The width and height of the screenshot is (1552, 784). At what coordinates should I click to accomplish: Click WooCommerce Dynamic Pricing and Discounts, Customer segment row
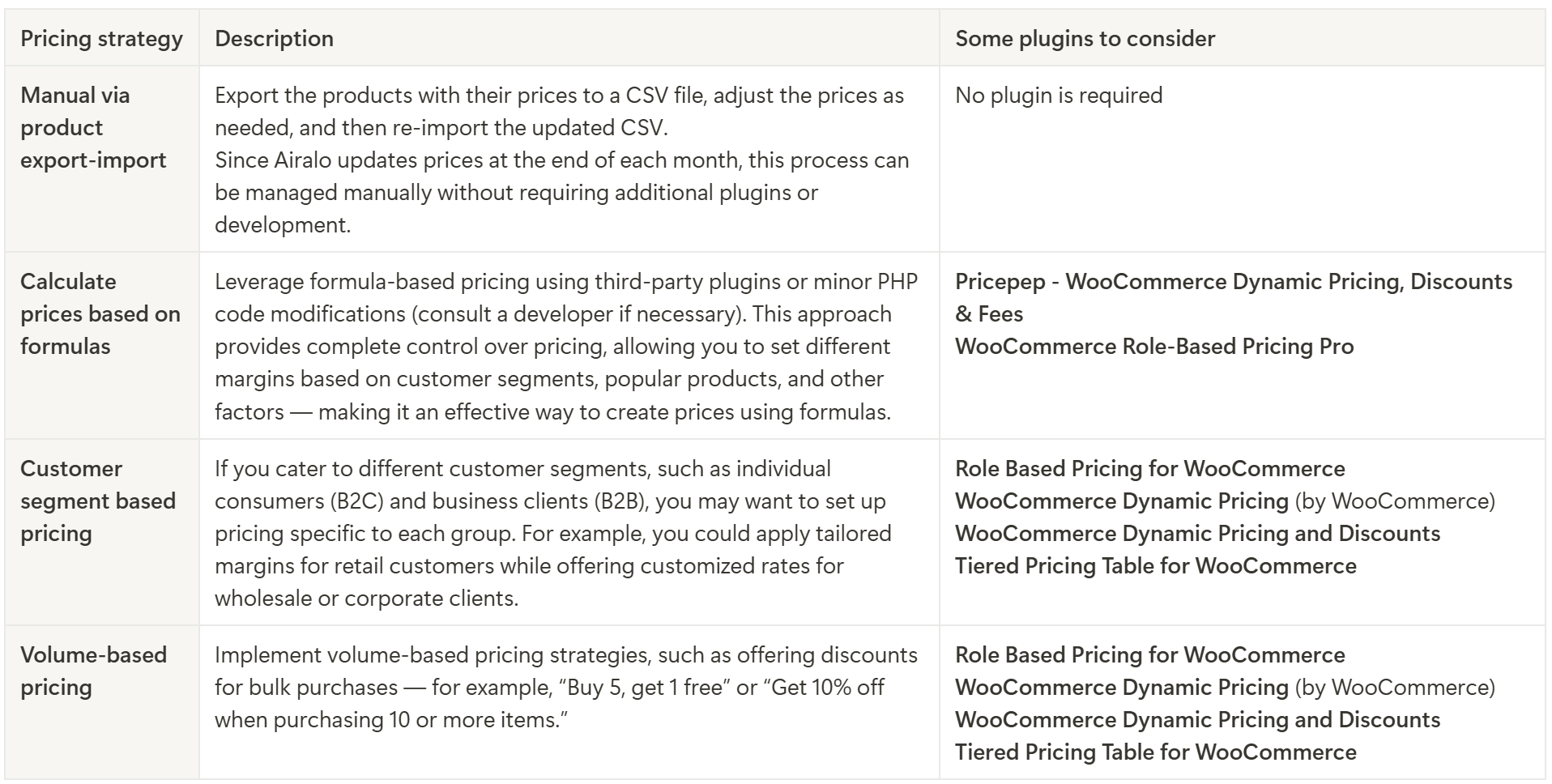tap(1197, 534)
